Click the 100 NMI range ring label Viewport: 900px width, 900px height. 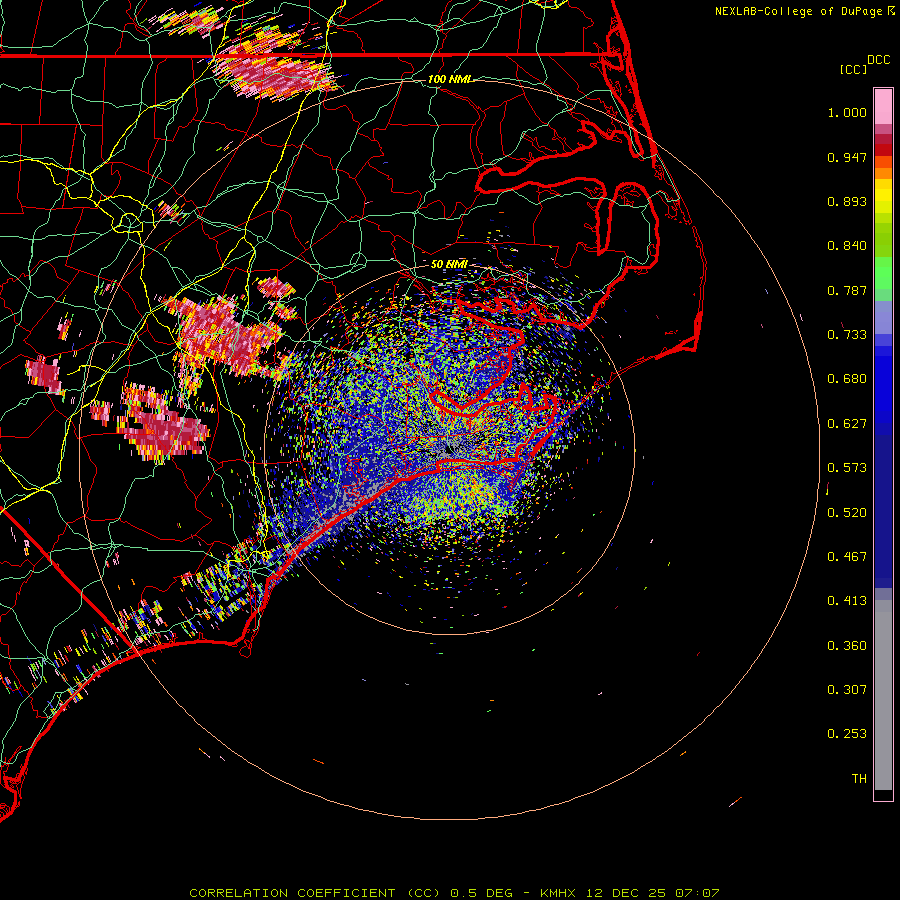coord(451,79)
